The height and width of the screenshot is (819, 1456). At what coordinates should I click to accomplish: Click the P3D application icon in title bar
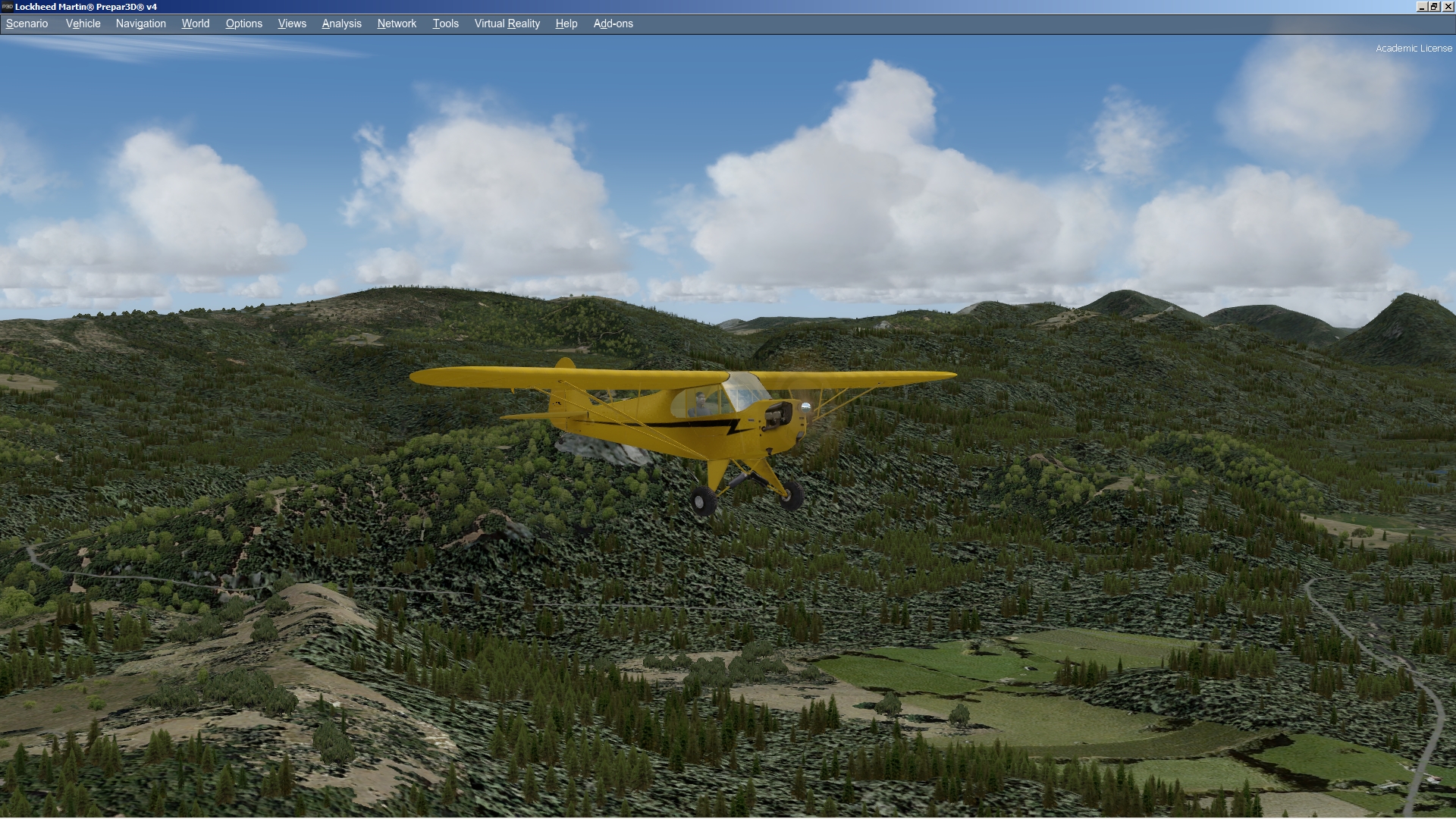point(7,7)
